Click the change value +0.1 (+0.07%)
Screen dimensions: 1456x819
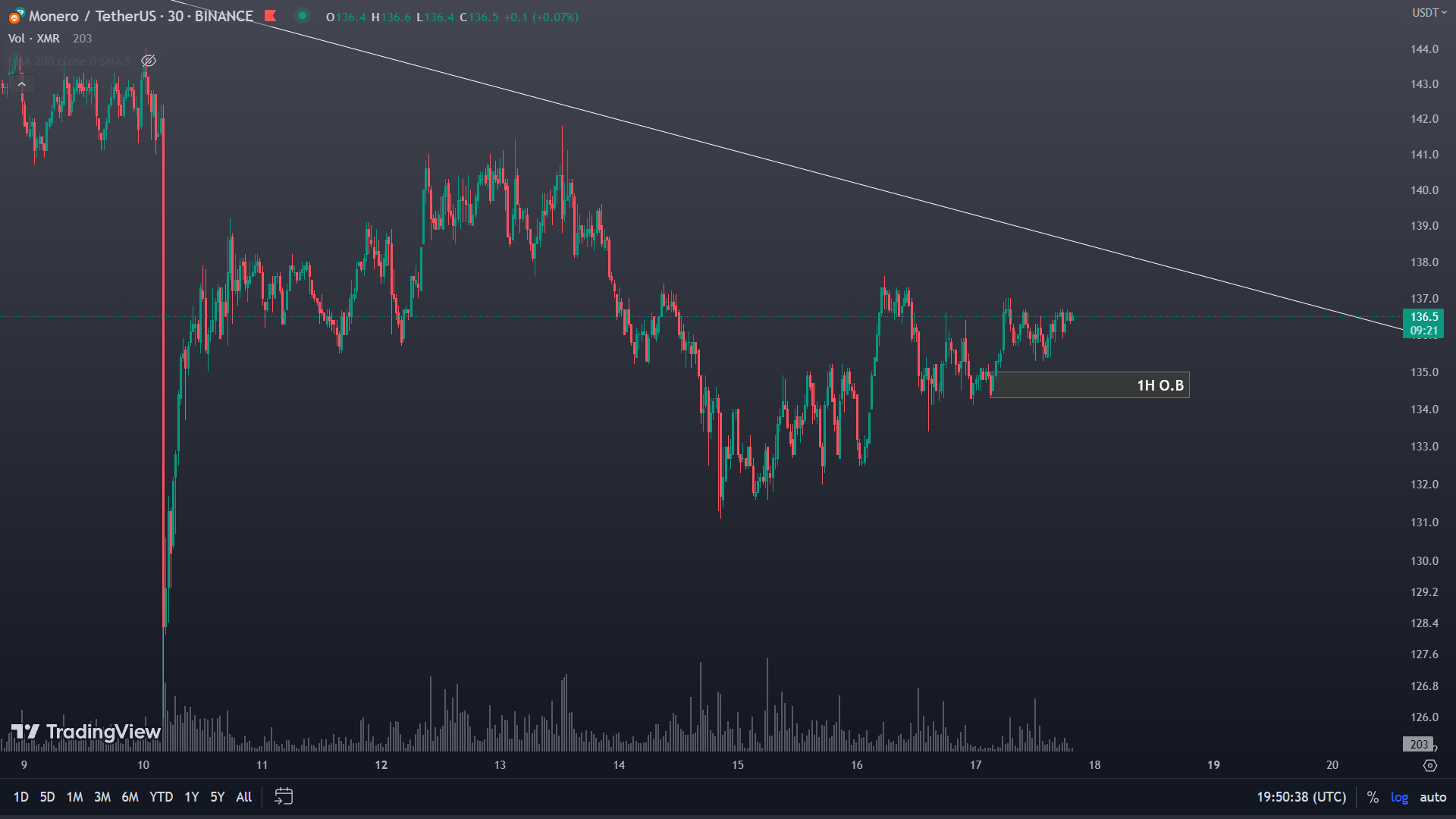point(541,17)
